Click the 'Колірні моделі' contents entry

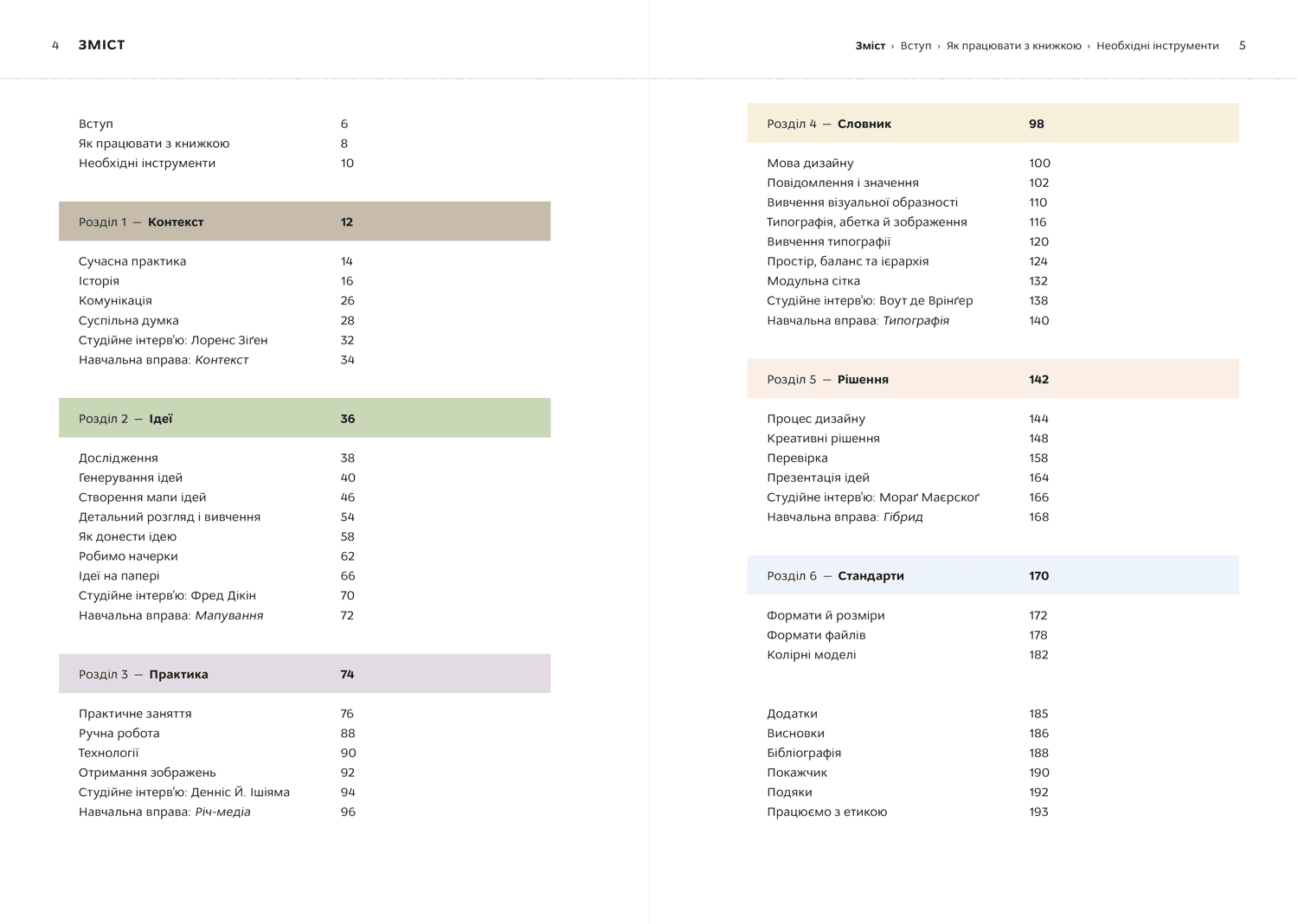811,655
